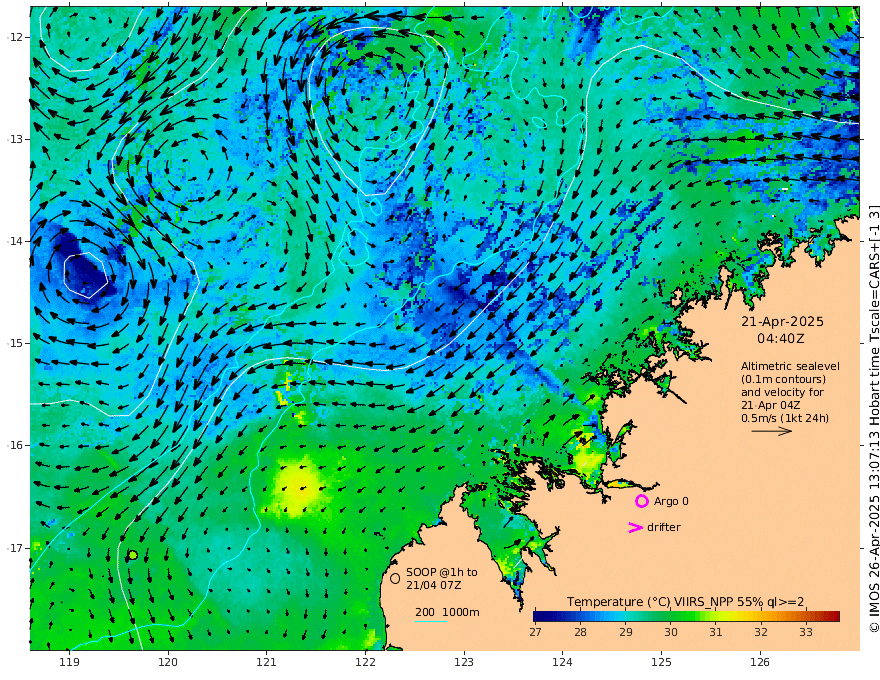Click the '200 1000m' depth label
This screenshot has width=880, height=680.
pos(447,612)
